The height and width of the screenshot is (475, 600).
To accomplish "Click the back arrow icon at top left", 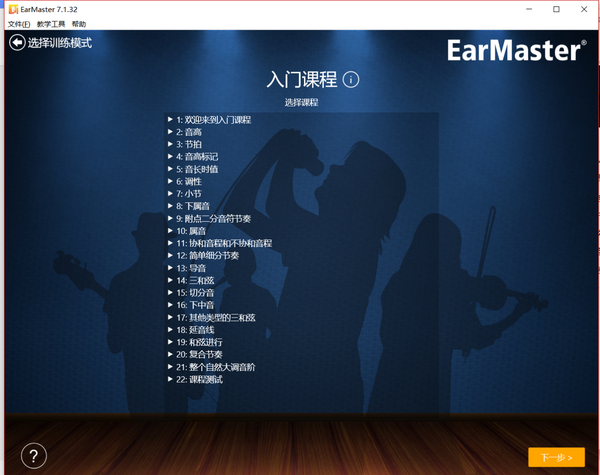I will [x=17, y=43].
